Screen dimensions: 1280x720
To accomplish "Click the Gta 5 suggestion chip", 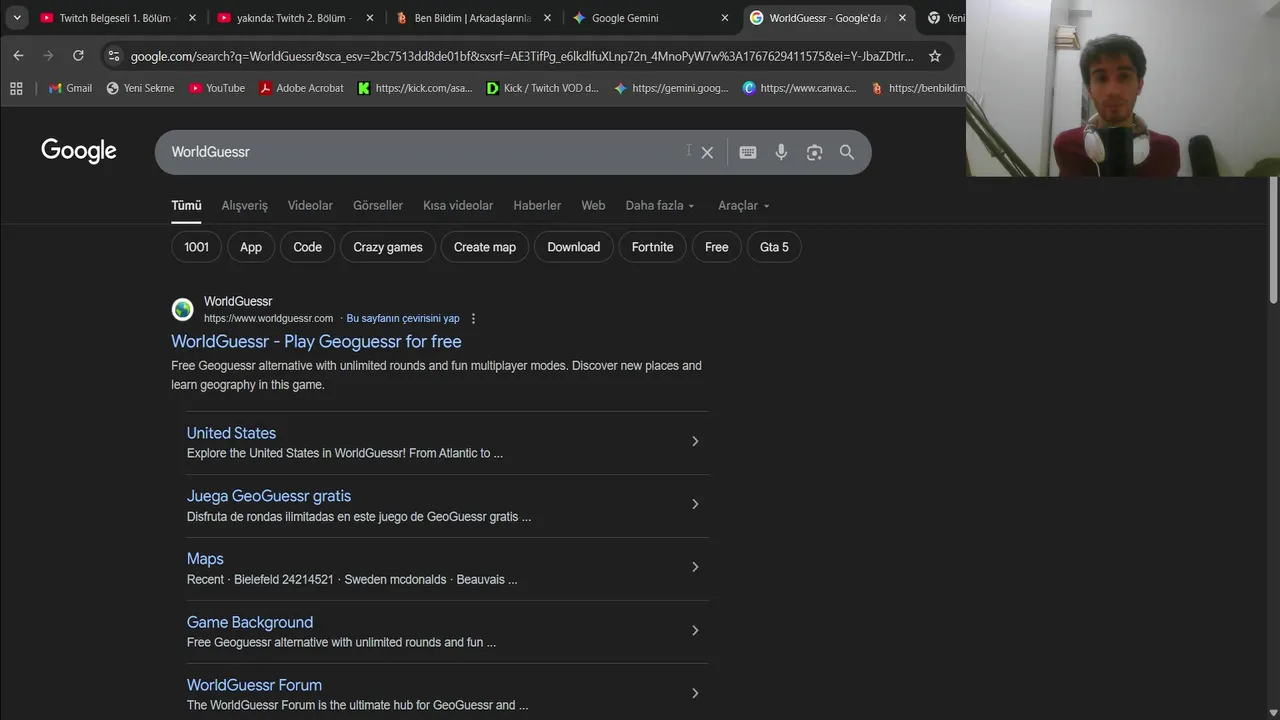I will pyautogui.click(x=774, y=247).
